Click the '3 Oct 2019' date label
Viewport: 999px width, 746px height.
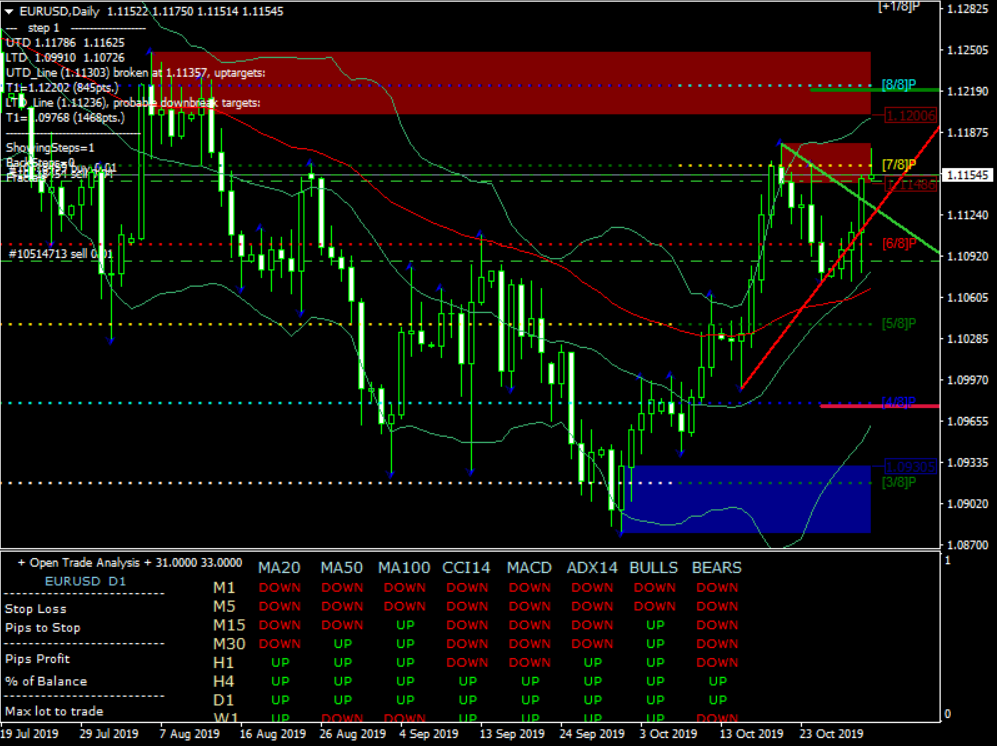(668, 734)
